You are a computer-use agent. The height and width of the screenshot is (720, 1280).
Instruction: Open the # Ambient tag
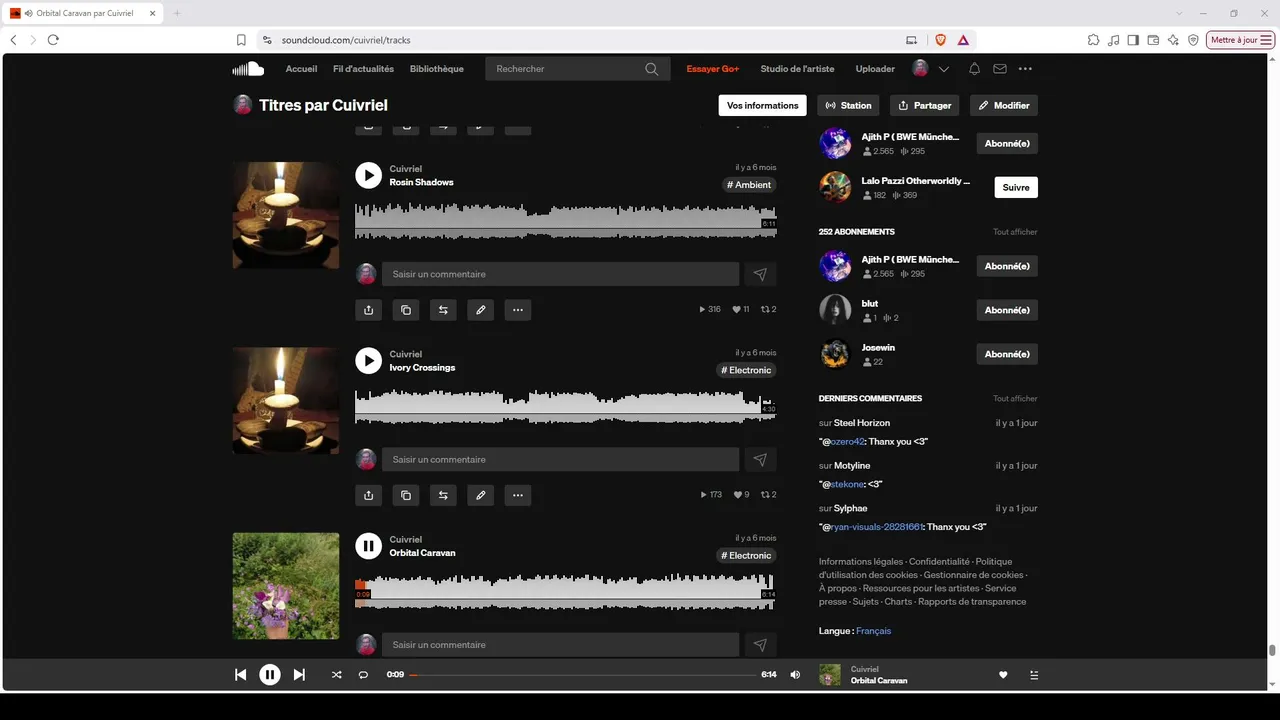749,185
